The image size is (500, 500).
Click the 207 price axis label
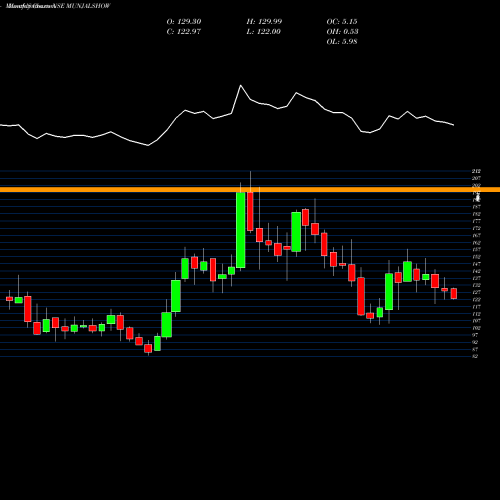(x=476, y=178)
